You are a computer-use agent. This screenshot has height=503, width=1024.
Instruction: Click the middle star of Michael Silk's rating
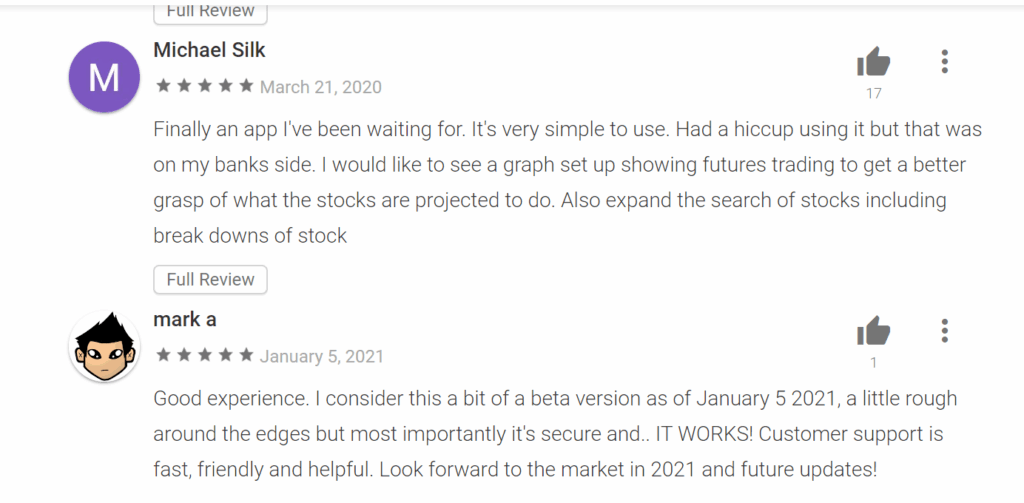click(205, 87)
